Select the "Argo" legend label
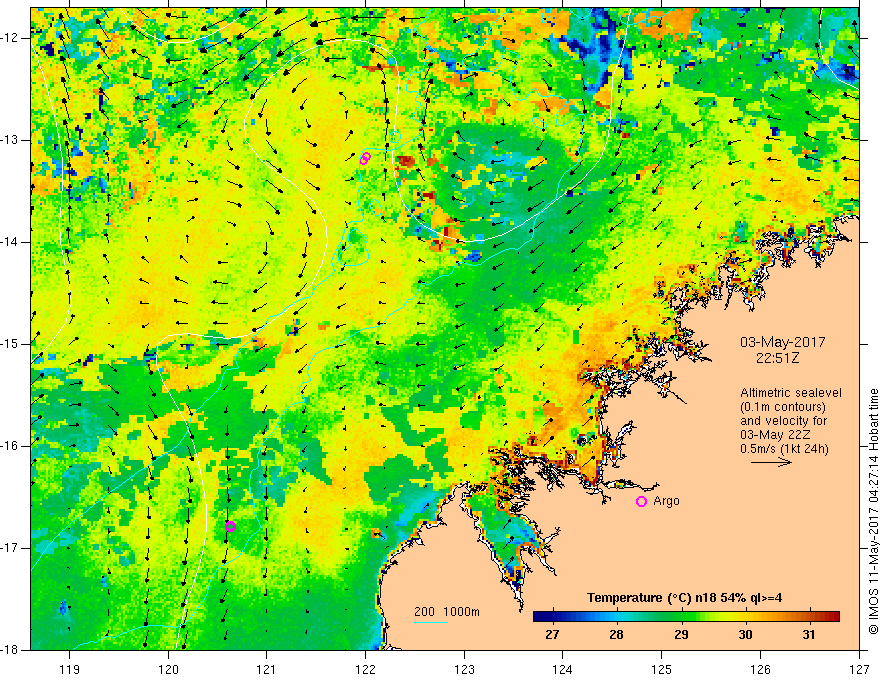Viewport: 880px width, 680px height. [666, 500]
